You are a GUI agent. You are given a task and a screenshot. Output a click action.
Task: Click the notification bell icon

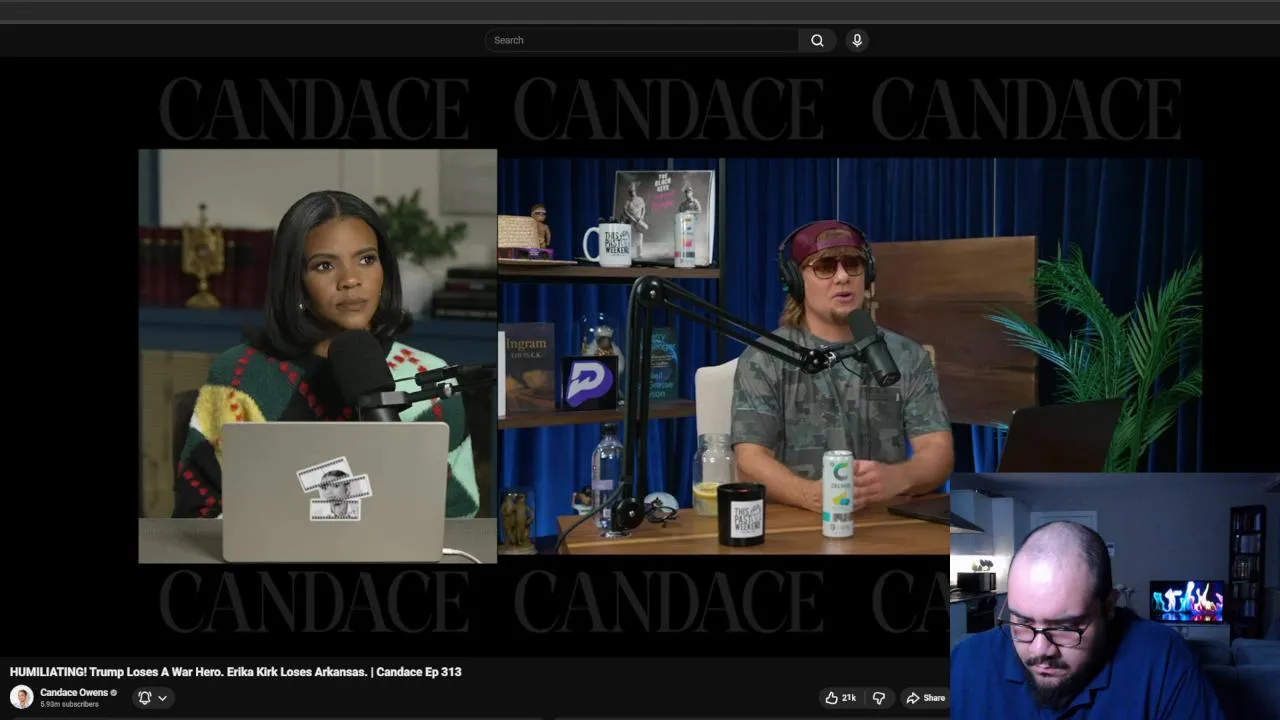pos(144,698)
